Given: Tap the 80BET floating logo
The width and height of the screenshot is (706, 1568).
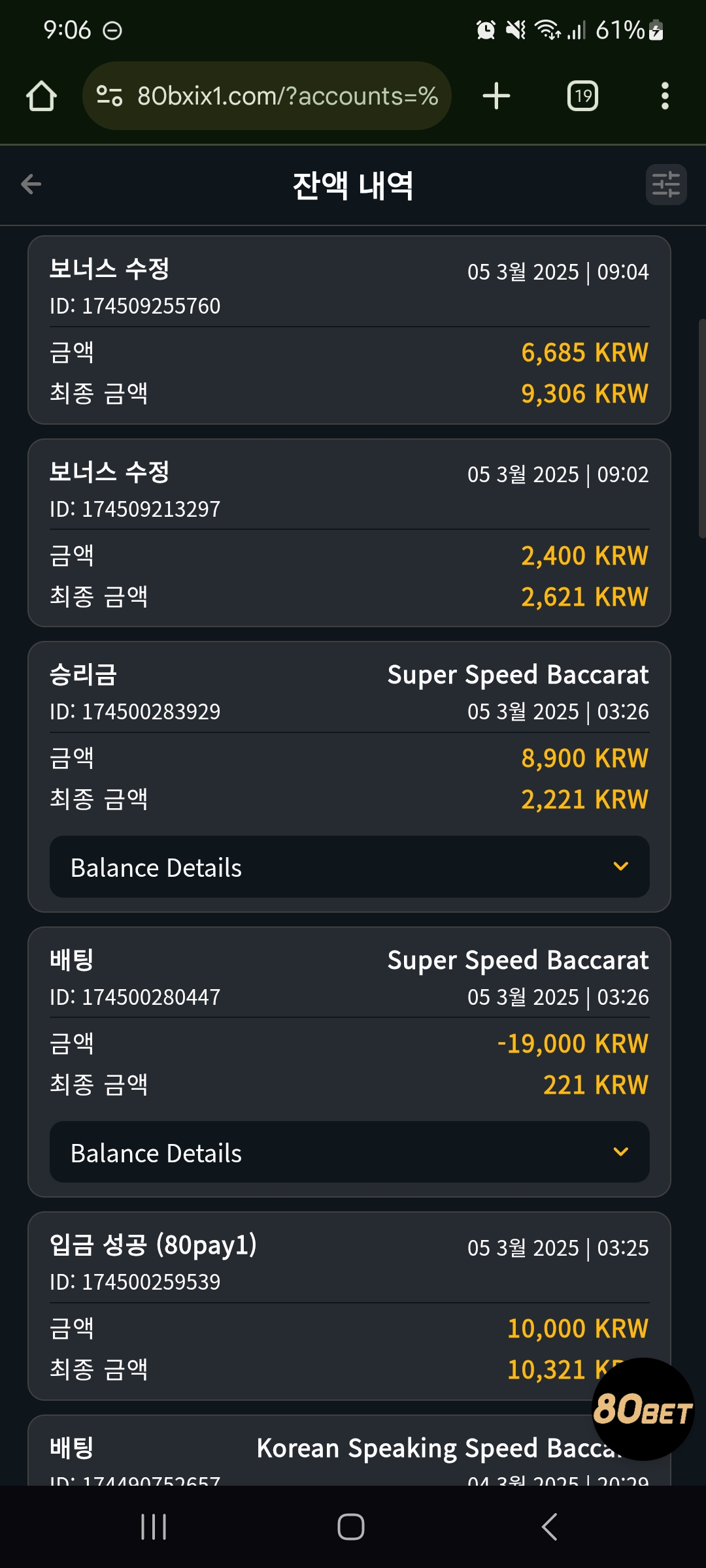Looking at the screenshot, I should pos(643,1409).
